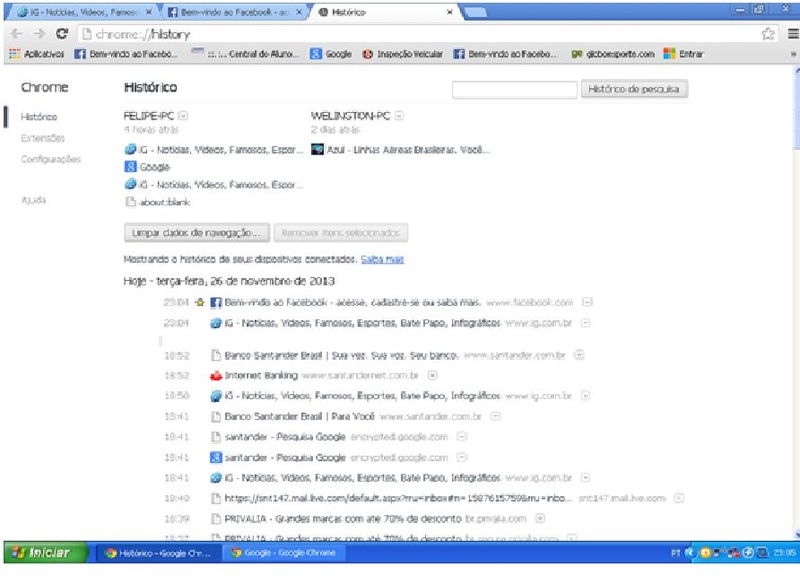Bookmark this page with the star icon
Viewport: 800px width, 576px height.
pyautogui.click(x=768, y=34)
